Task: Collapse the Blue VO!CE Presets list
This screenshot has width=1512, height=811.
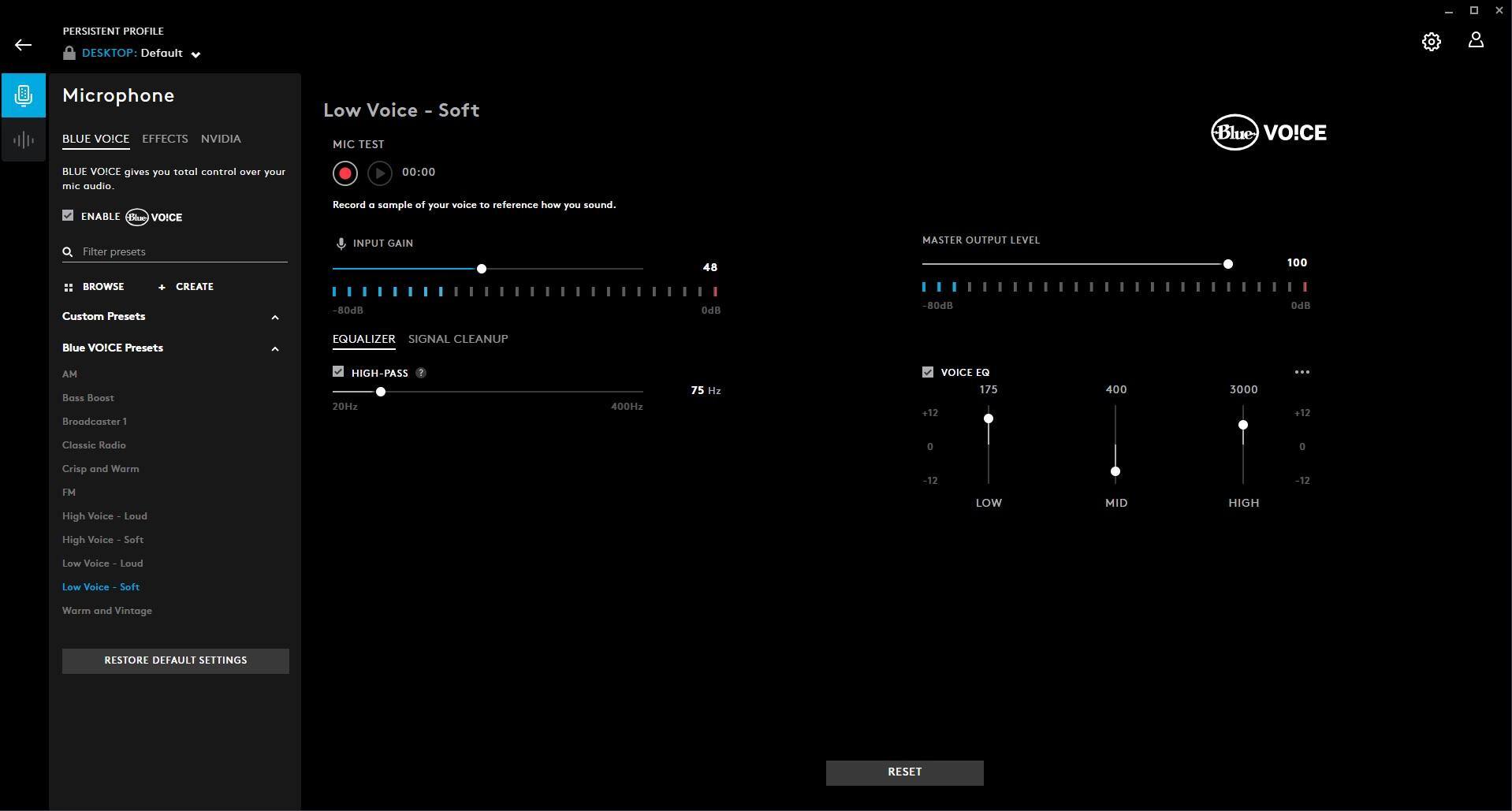Action: [x=275, y=349]
